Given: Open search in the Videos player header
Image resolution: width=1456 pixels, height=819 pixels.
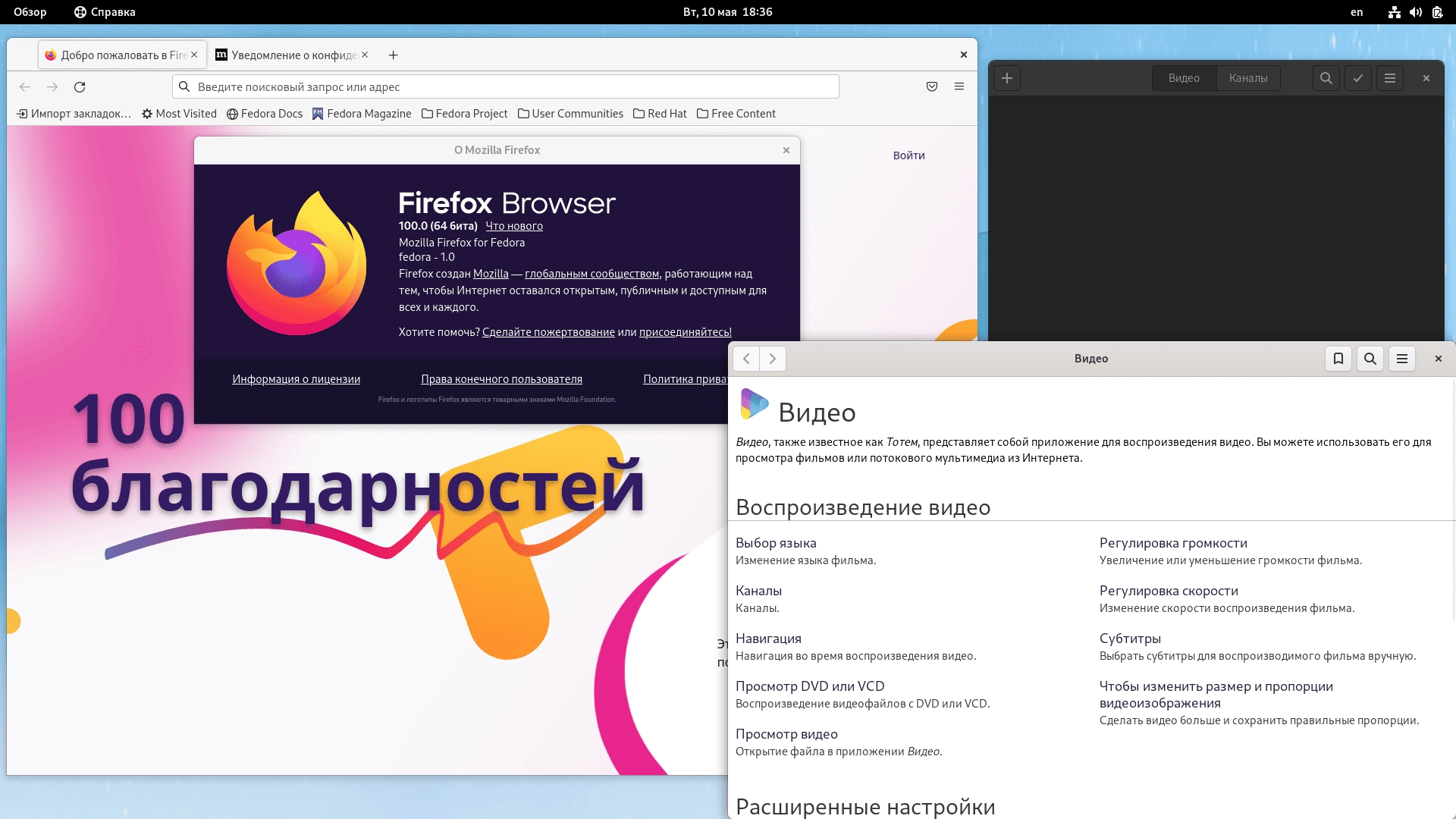Looking at the screenshot, I should pos(1326,78).
